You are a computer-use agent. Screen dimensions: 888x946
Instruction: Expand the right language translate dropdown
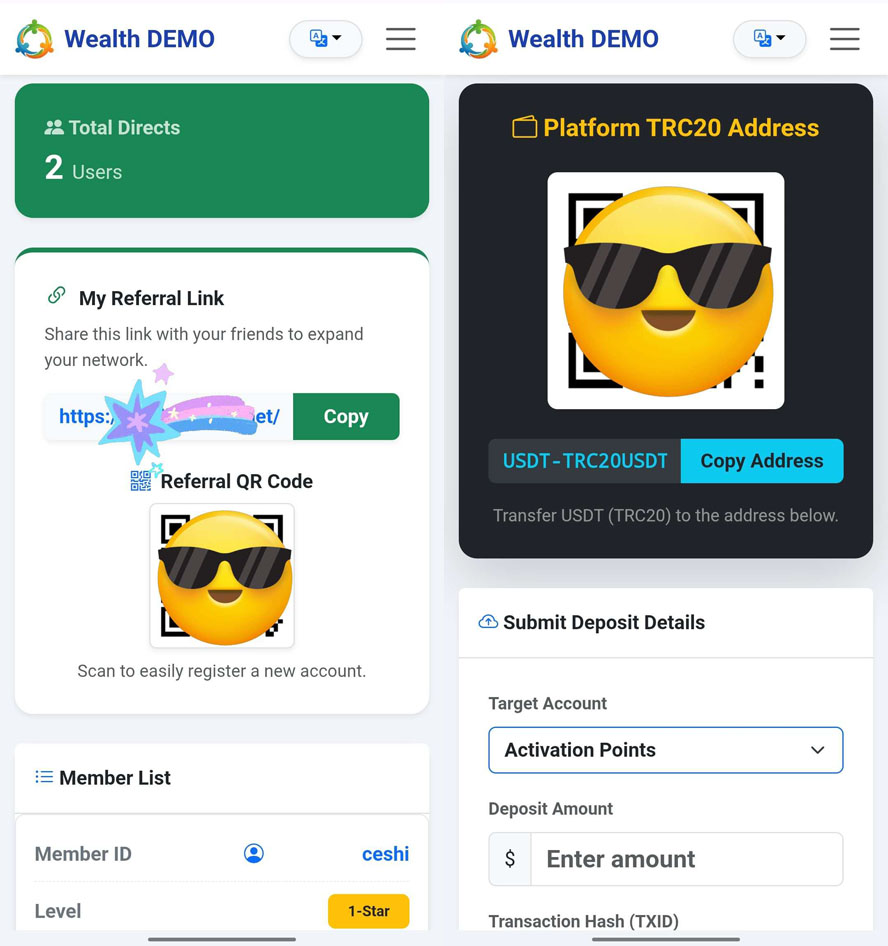click(769, 39)
